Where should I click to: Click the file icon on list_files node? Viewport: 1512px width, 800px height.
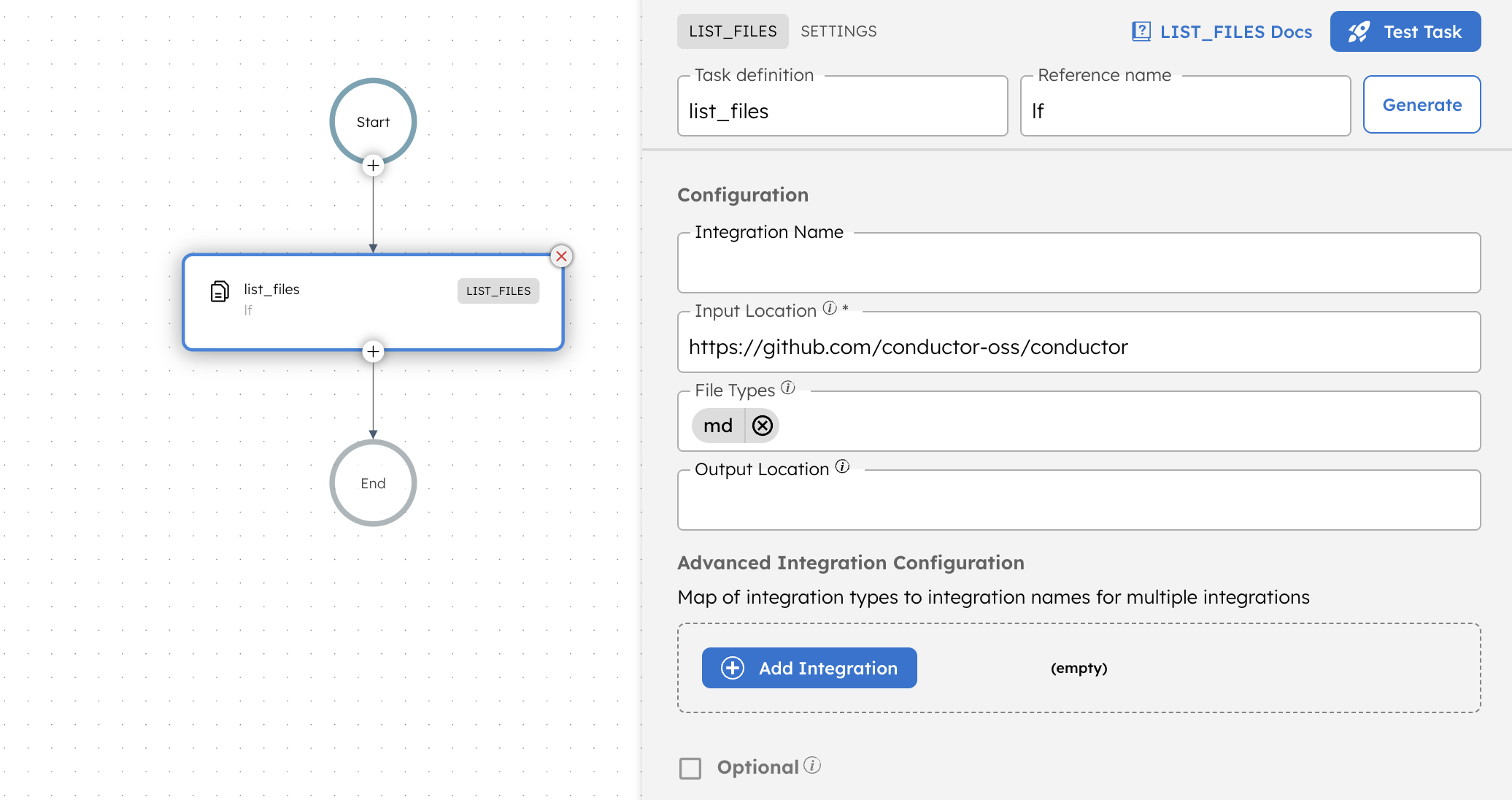[220, 291]
